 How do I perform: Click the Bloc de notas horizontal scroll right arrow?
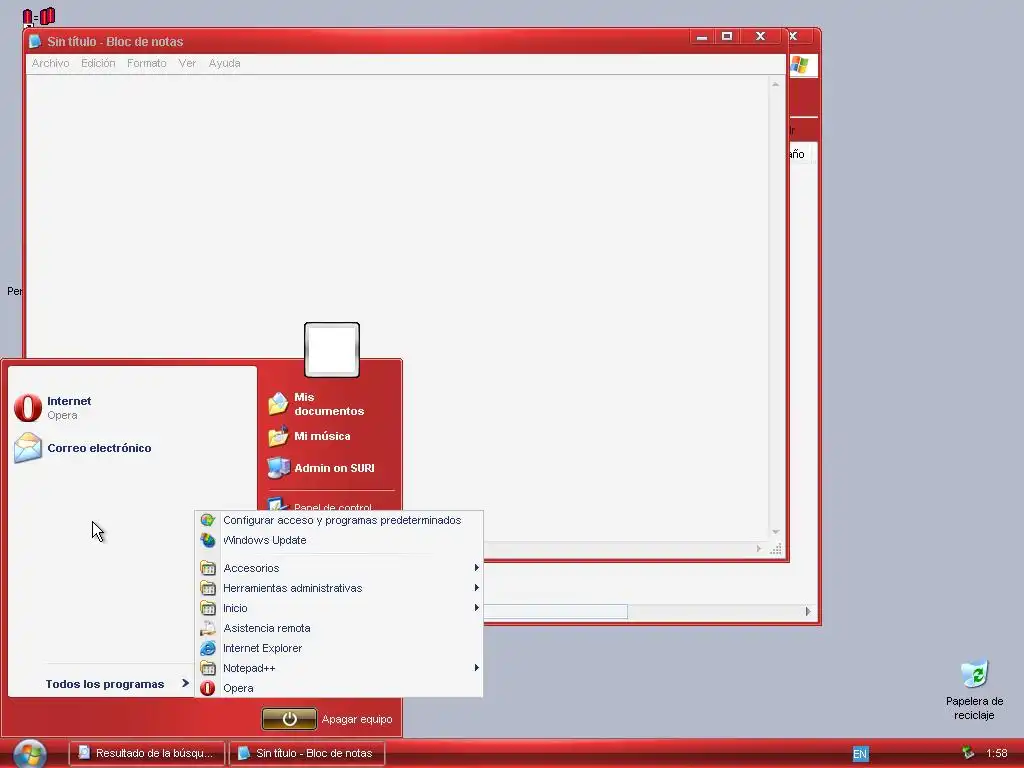click(758, 549)
